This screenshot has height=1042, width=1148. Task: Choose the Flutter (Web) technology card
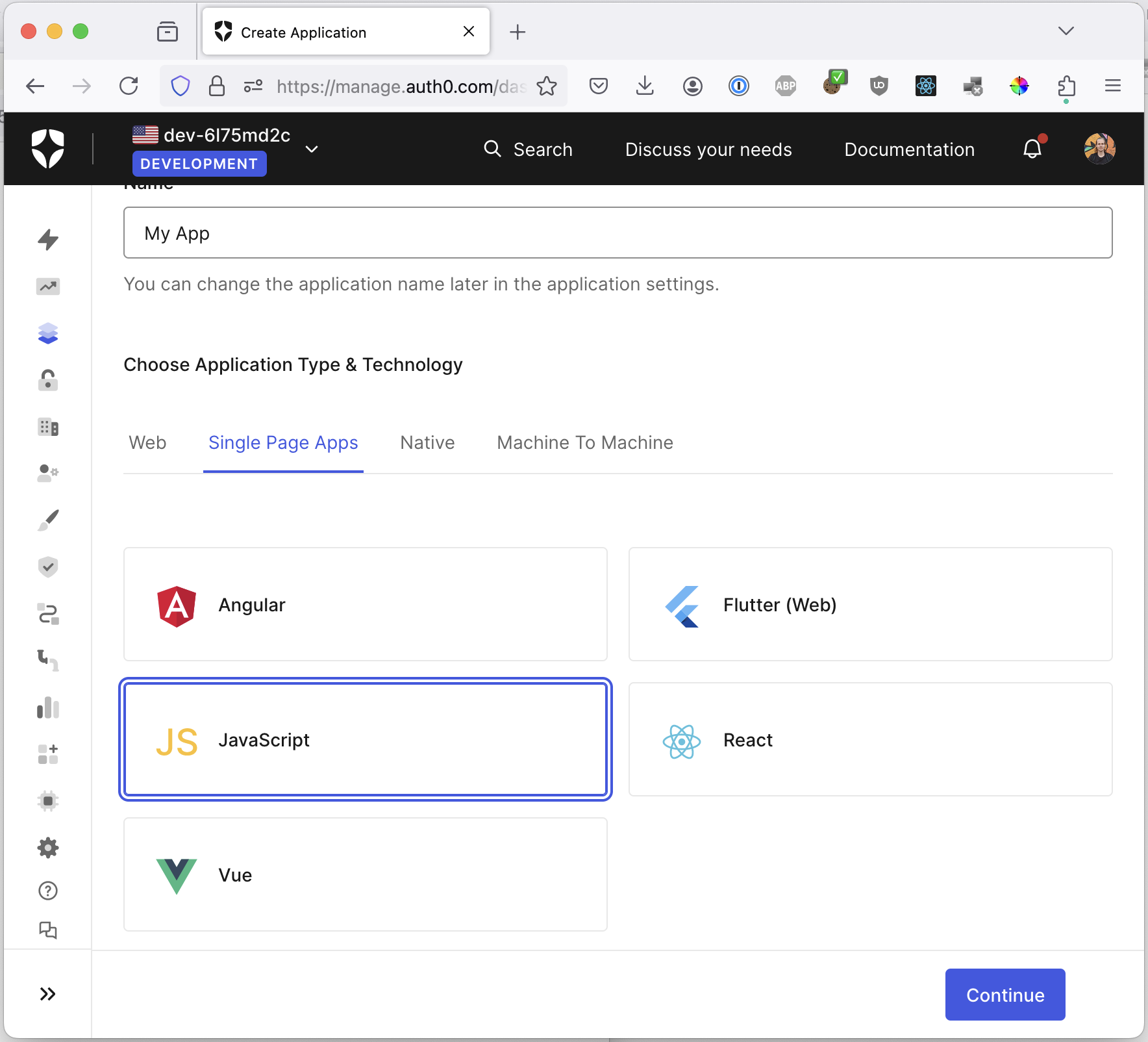coord(871,604)
